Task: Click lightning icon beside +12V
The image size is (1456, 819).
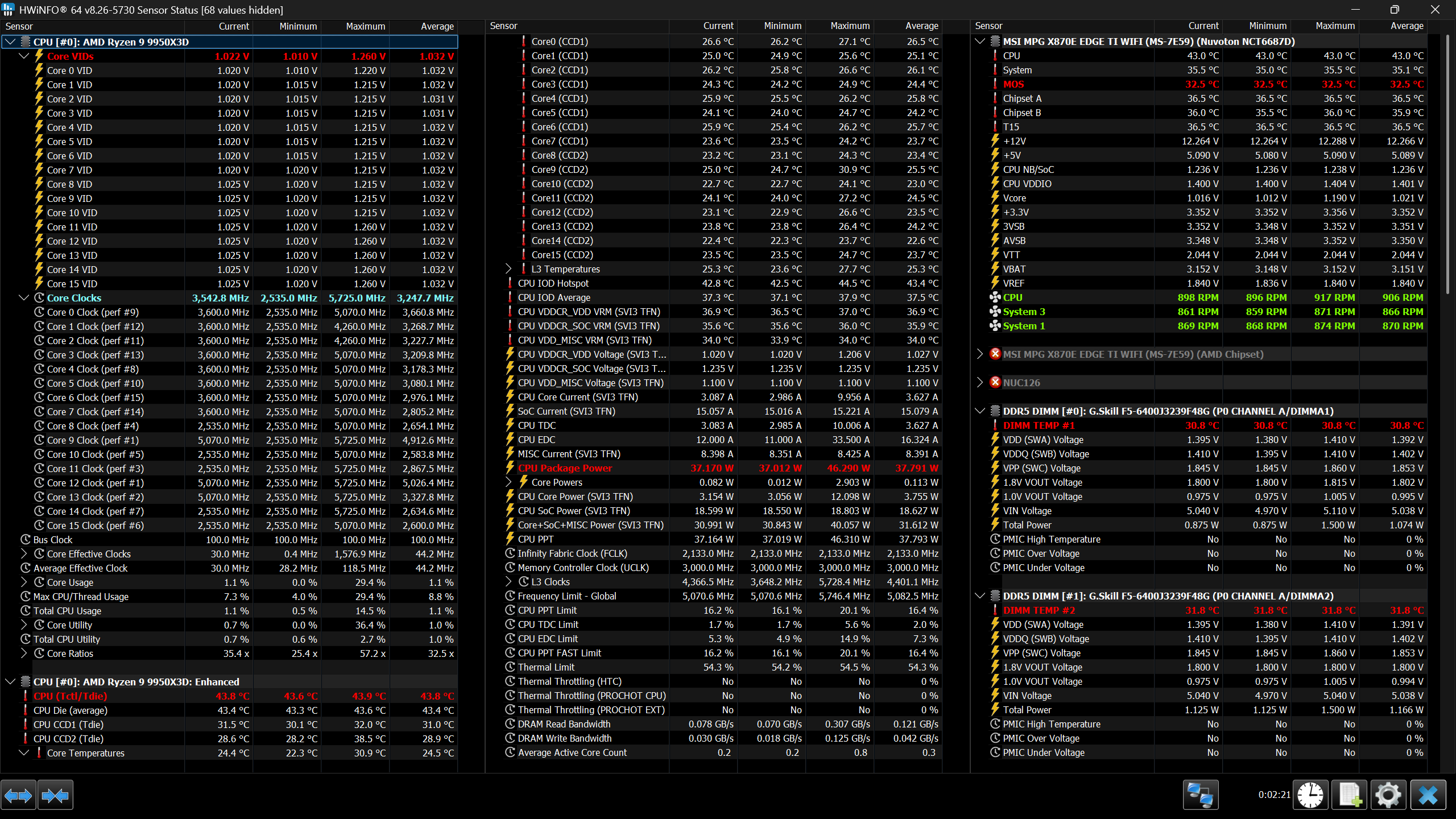Action: click(x=995, y=141)
